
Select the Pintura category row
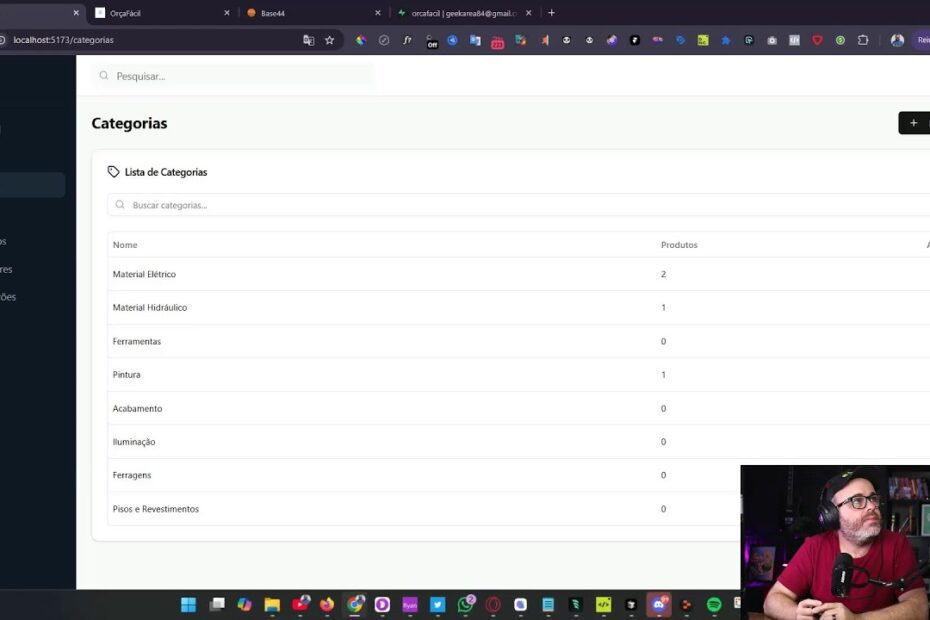127,374
